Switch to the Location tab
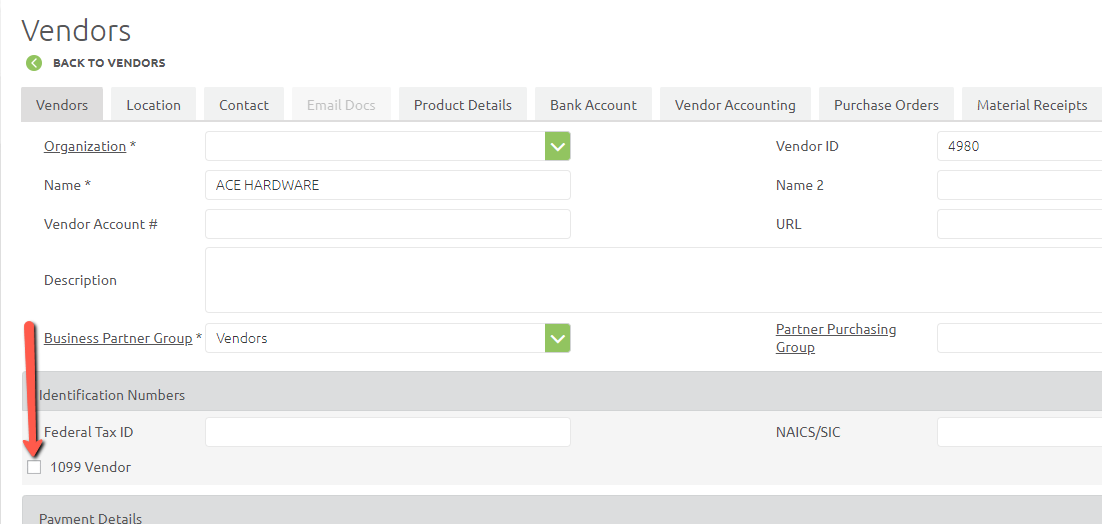 coord(153,105)
